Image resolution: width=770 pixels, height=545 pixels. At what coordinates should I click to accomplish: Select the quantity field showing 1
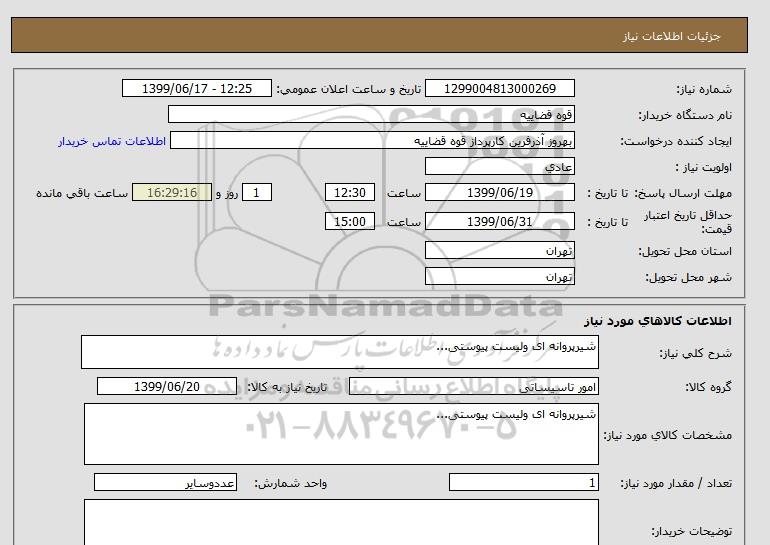[x=523, y=483]
